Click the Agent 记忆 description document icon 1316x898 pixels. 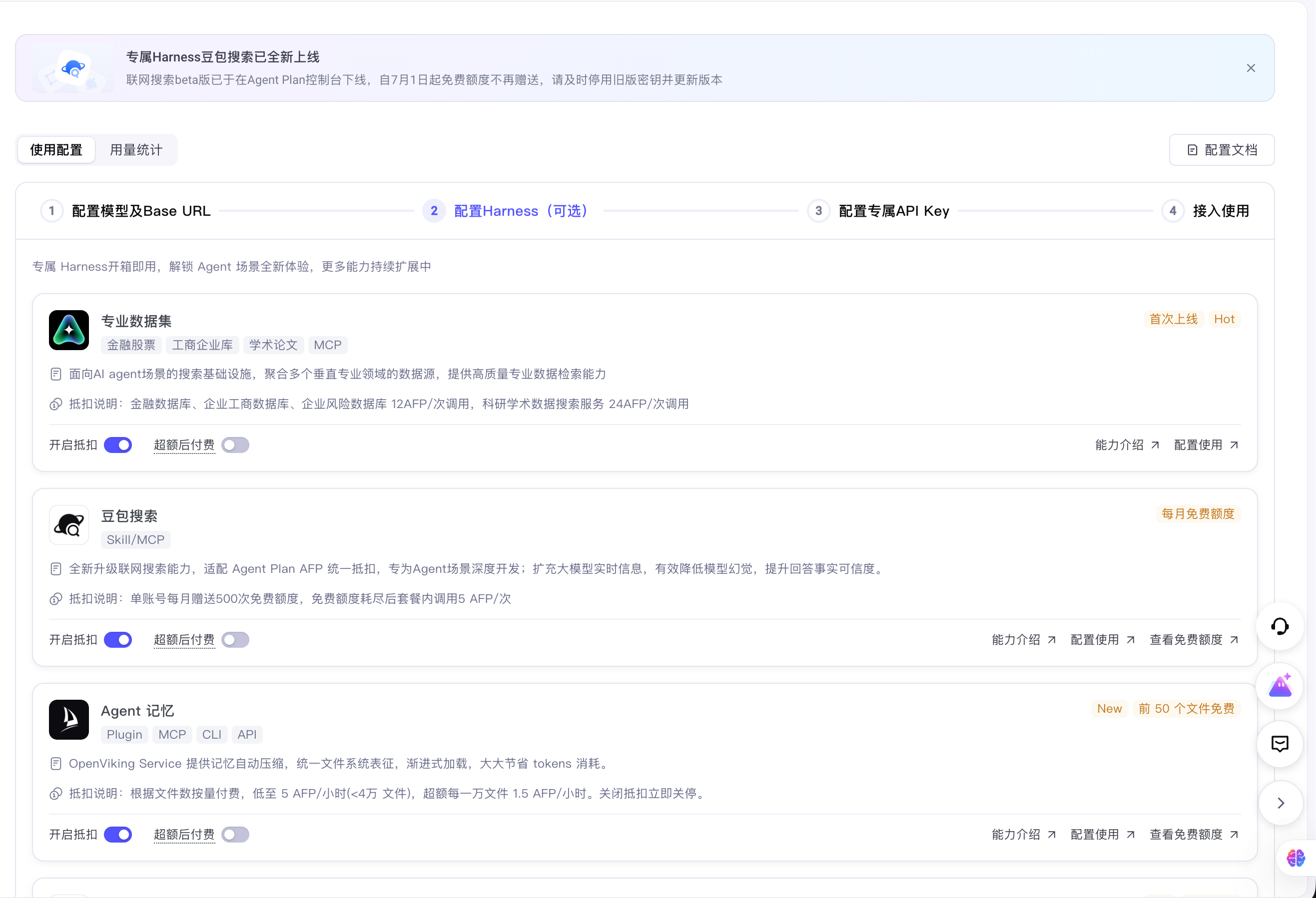click(x=55, y=763)
